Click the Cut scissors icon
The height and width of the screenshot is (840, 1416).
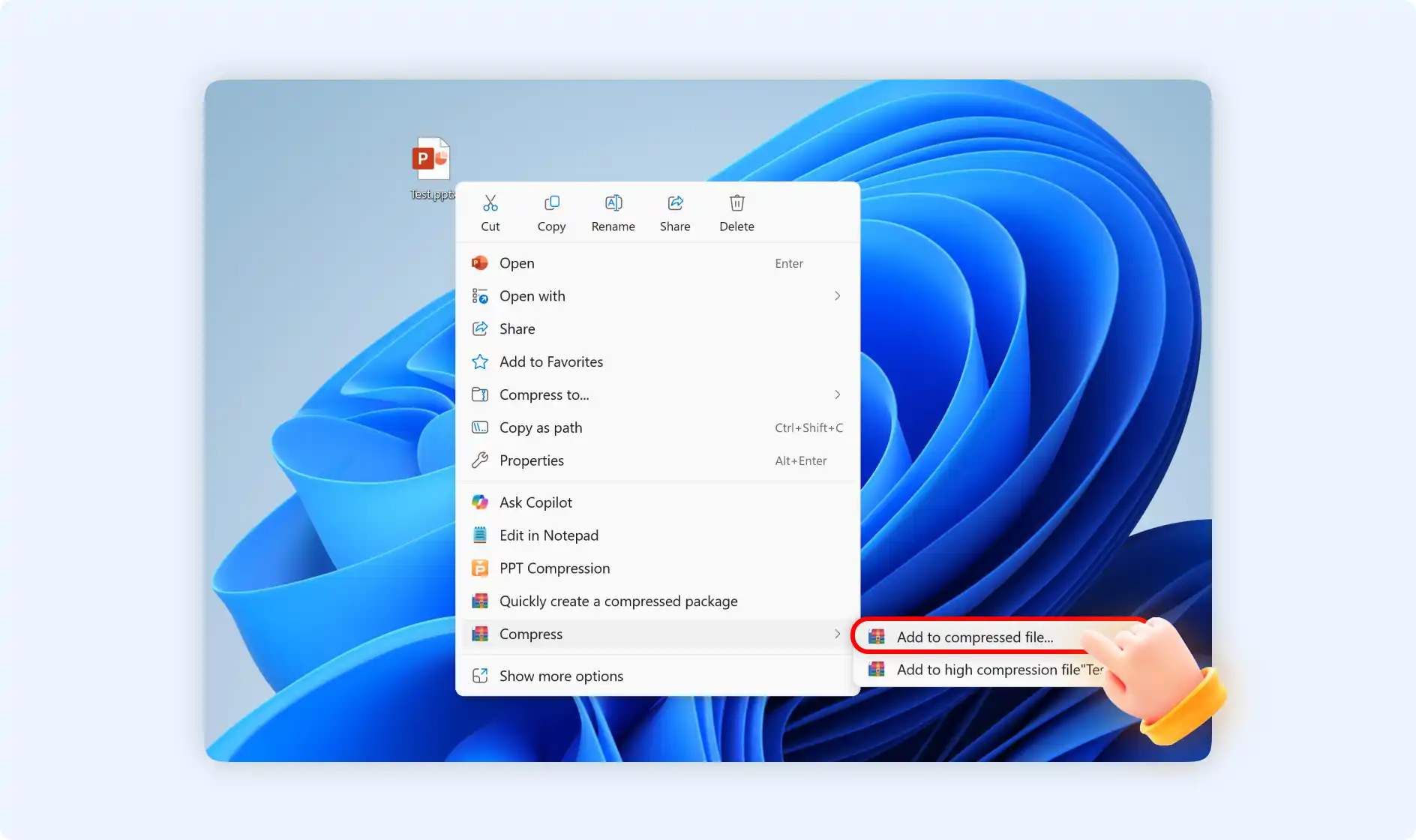click(x=490, y=203)
